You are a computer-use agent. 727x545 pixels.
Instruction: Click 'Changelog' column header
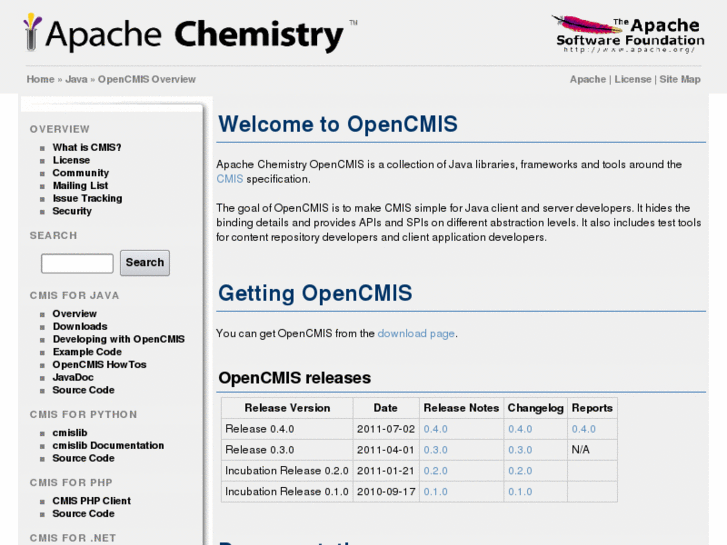(x=536, y=408)
